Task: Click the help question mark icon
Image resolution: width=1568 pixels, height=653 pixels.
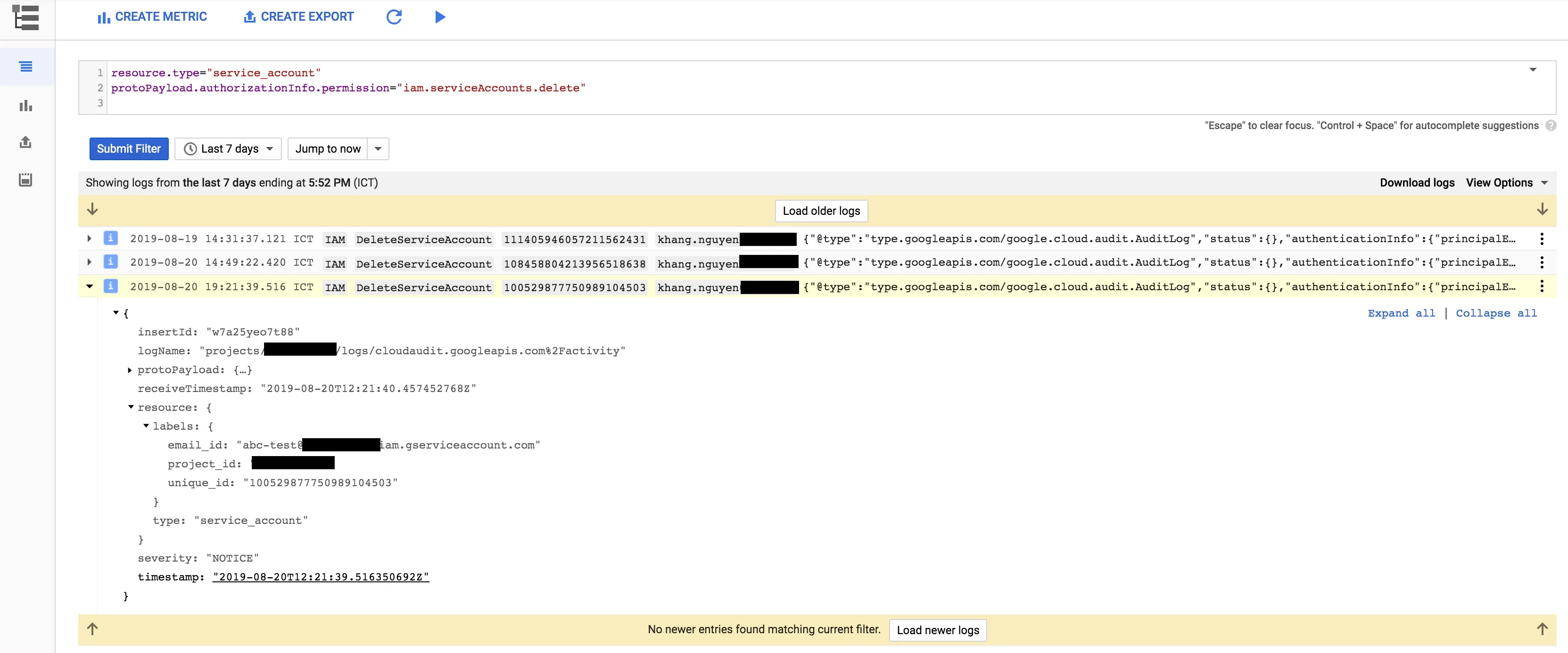Action: [x=1551, y=125]
